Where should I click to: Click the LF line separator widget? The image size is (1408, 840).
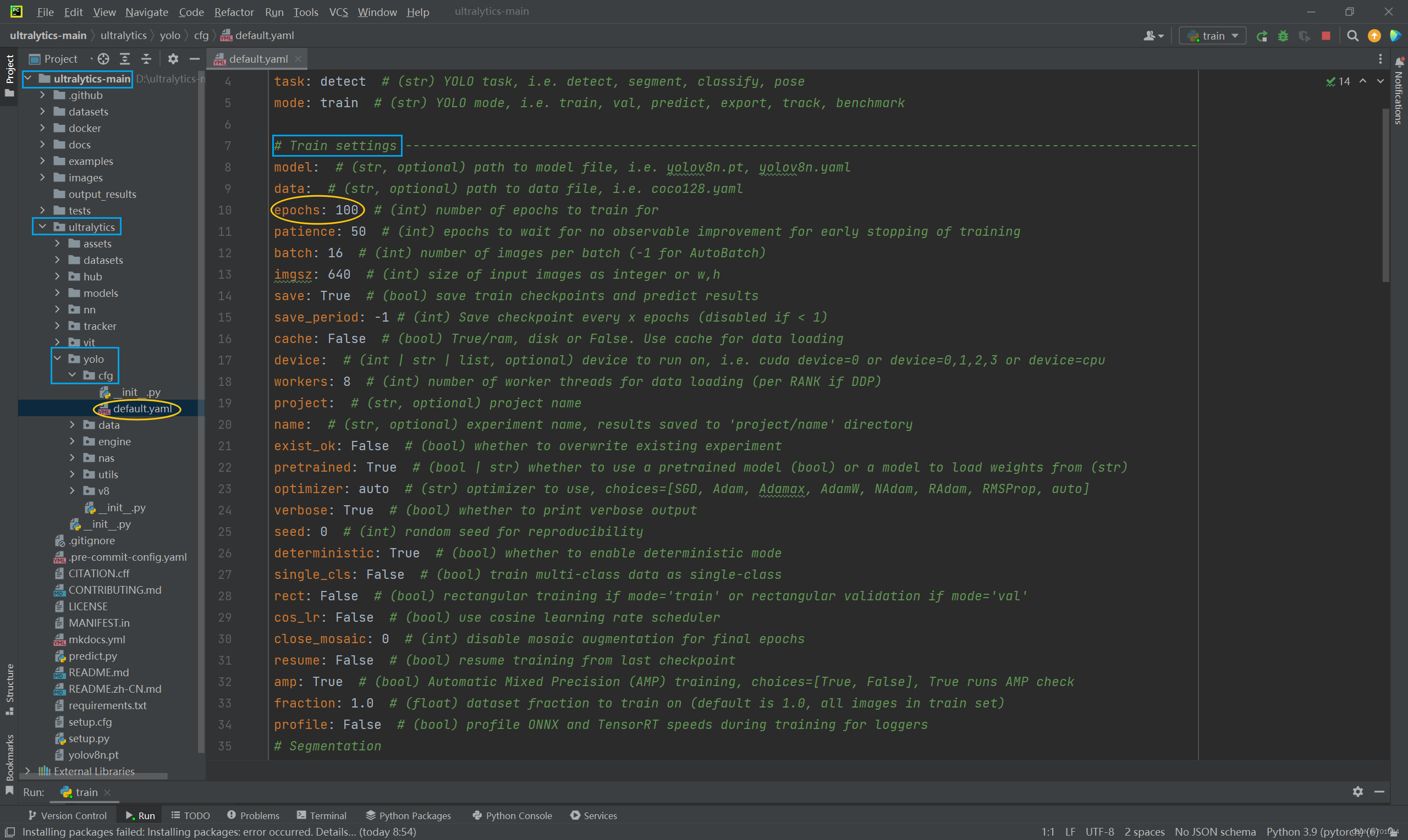click(1070, 832)
